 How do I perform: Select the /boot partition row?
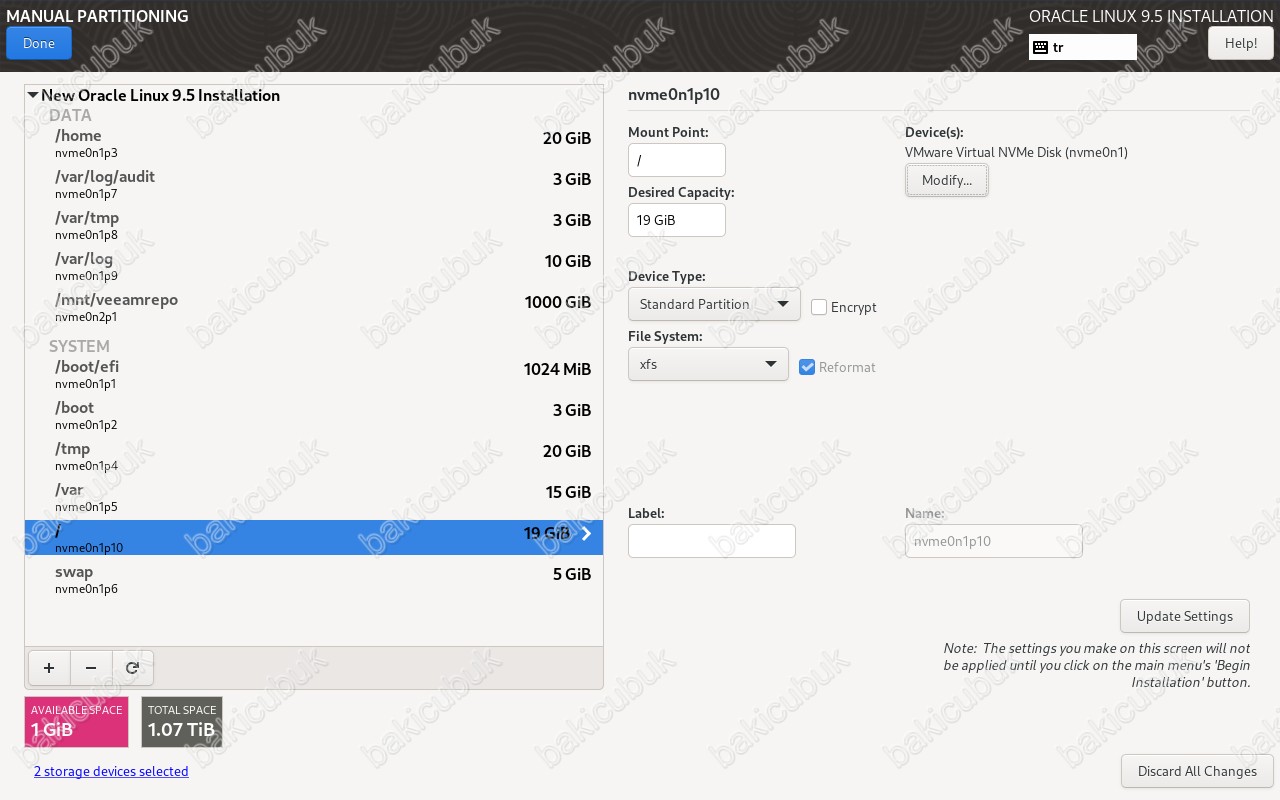(314, 415)
